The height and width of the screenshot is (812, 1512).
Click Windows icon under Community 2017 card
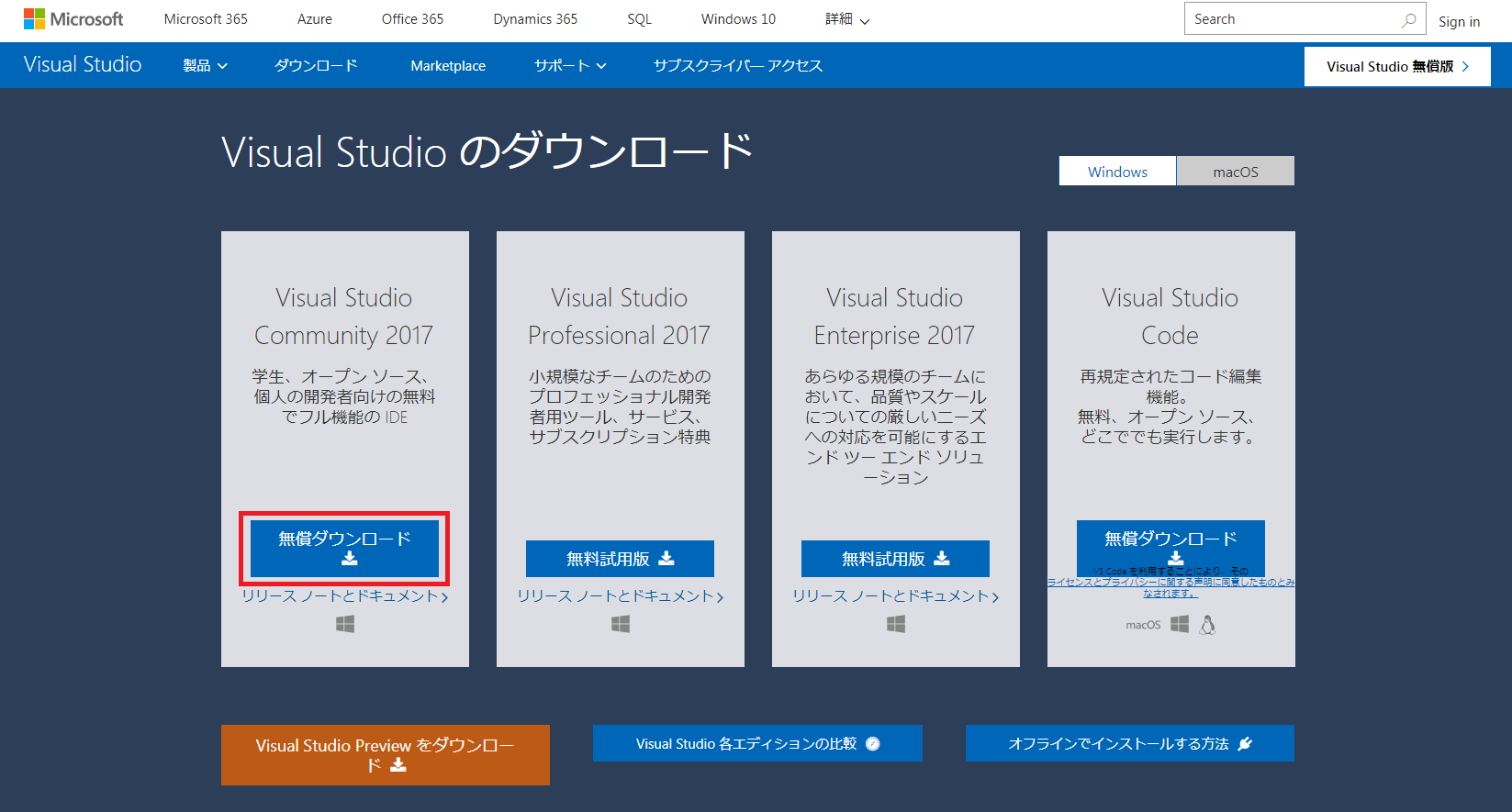click(345, 624)
